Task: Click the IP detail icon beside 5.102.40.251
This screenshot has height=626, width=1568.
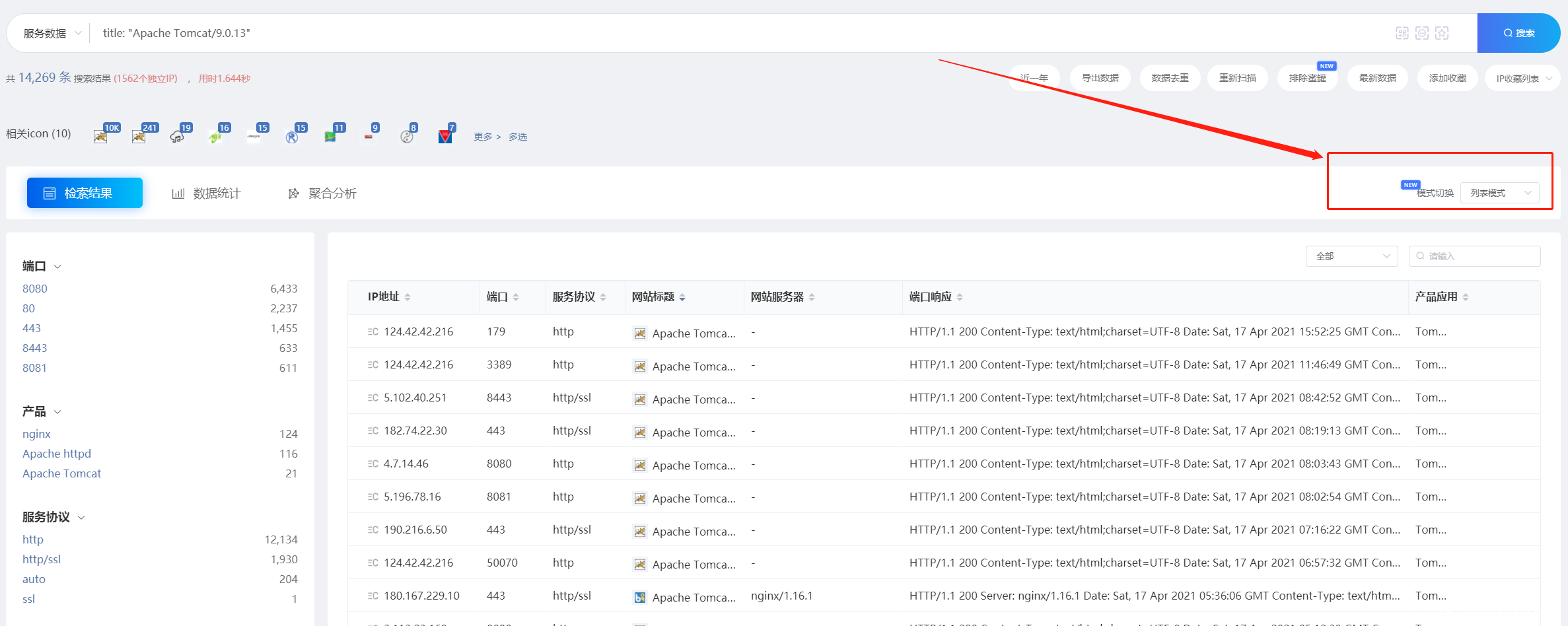Action: coord(373,398)
